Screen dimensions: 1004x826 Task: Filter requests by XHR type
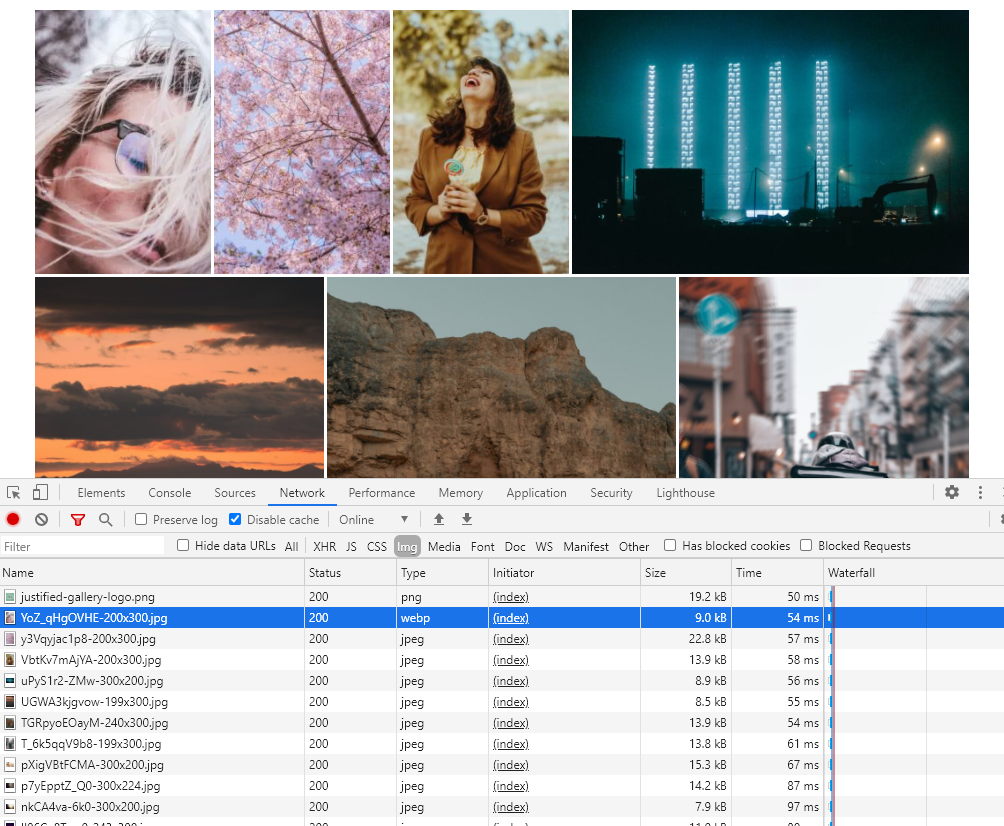[x=325, y=546]
